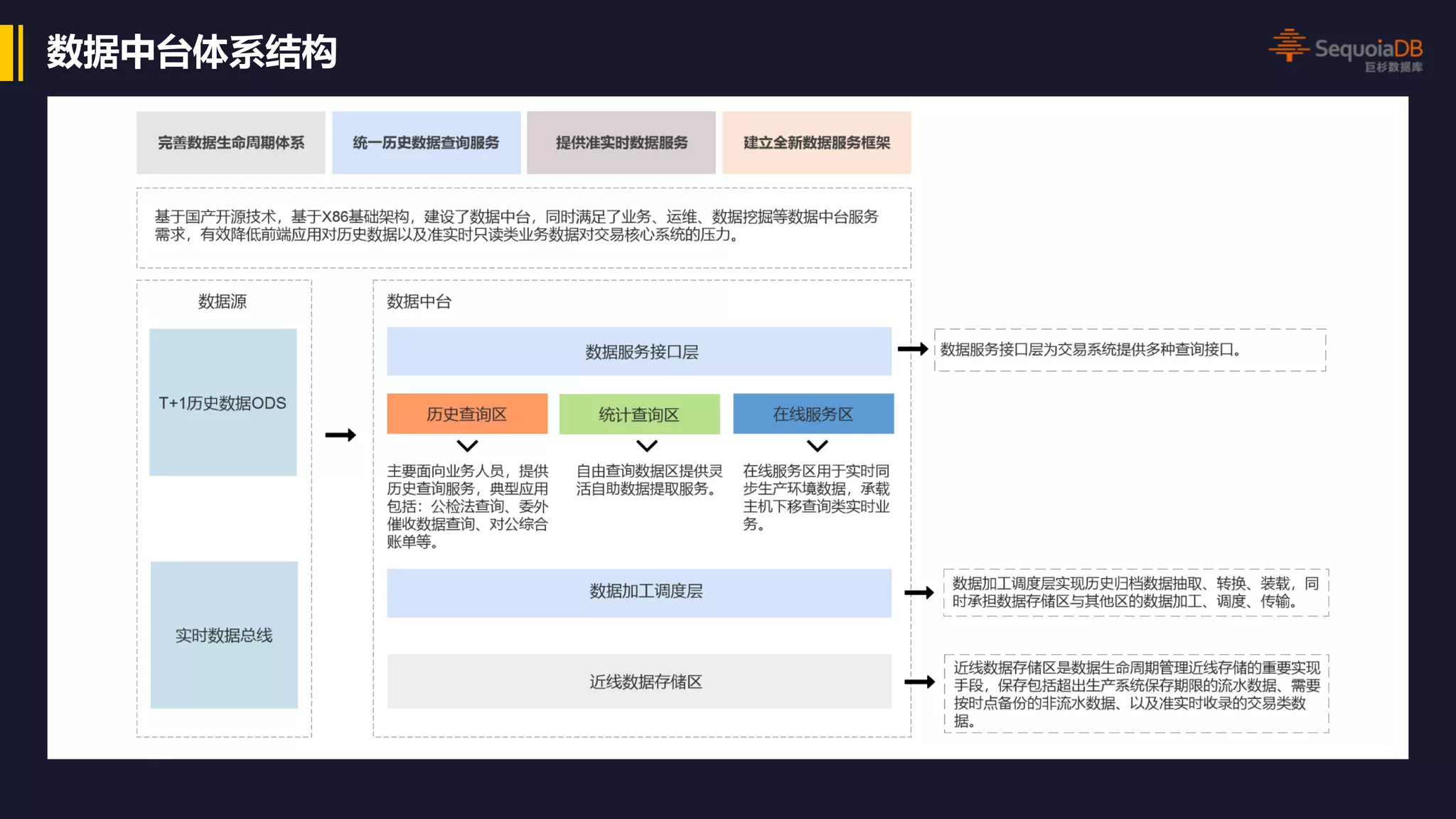Select the 统一历史数据查询服务 tab

pos(426,143)
